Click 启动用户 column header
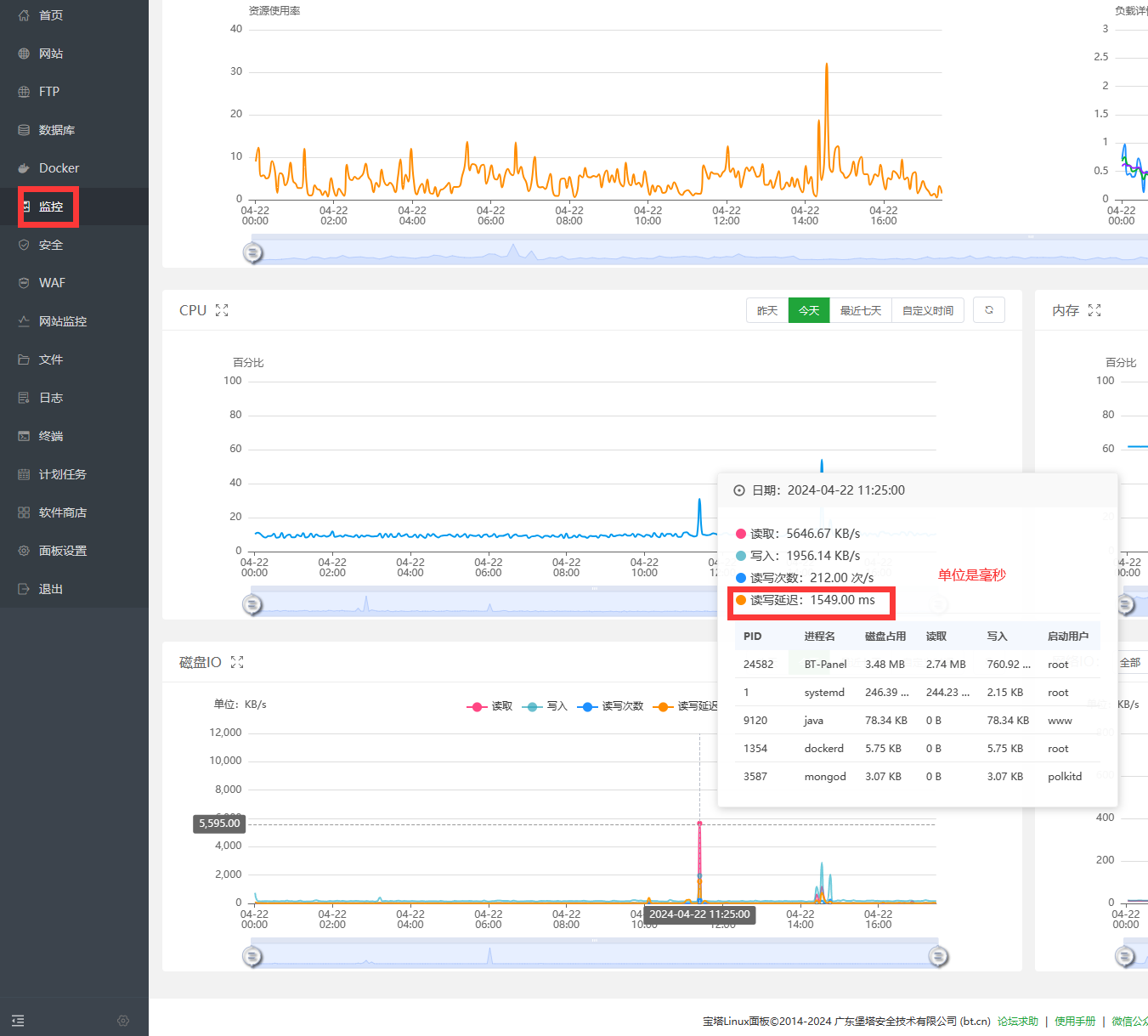1148x1036 pixels. click(1068, 637)
